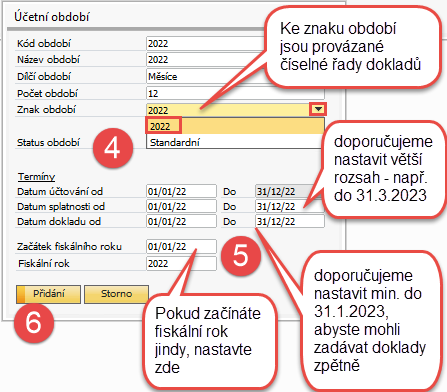Click the Dílčí období label
This screenshot has height=392, width=447.
point(44,76)
